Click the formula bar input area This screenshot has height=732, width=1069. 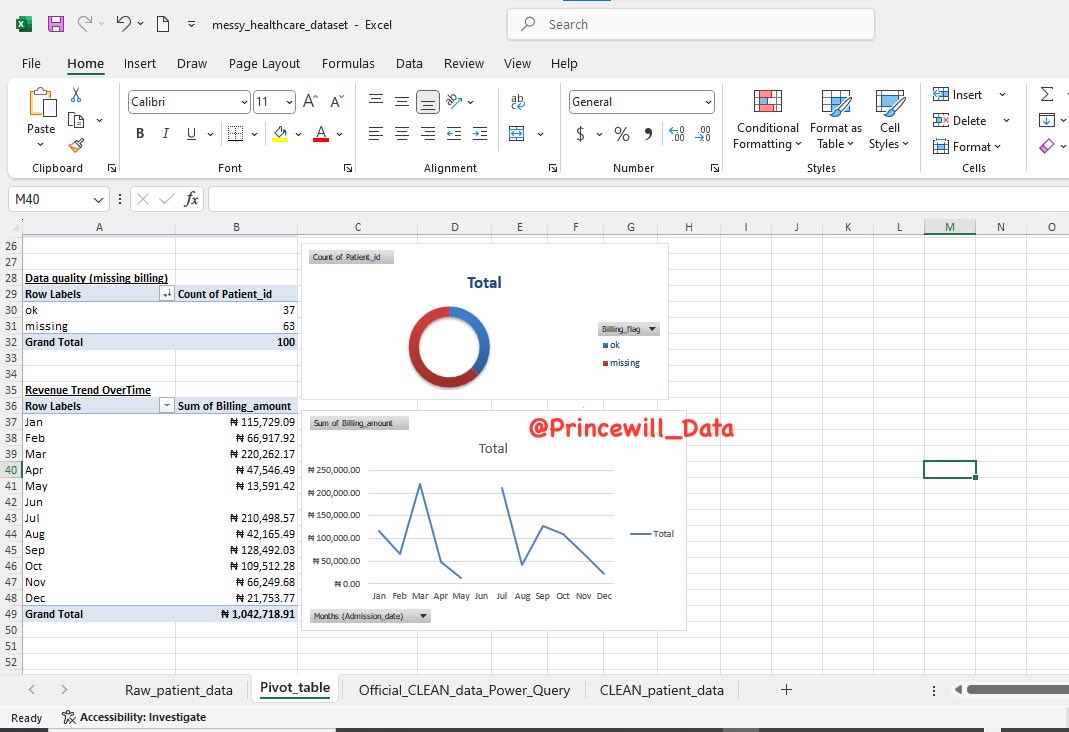(x=638, y=199)
